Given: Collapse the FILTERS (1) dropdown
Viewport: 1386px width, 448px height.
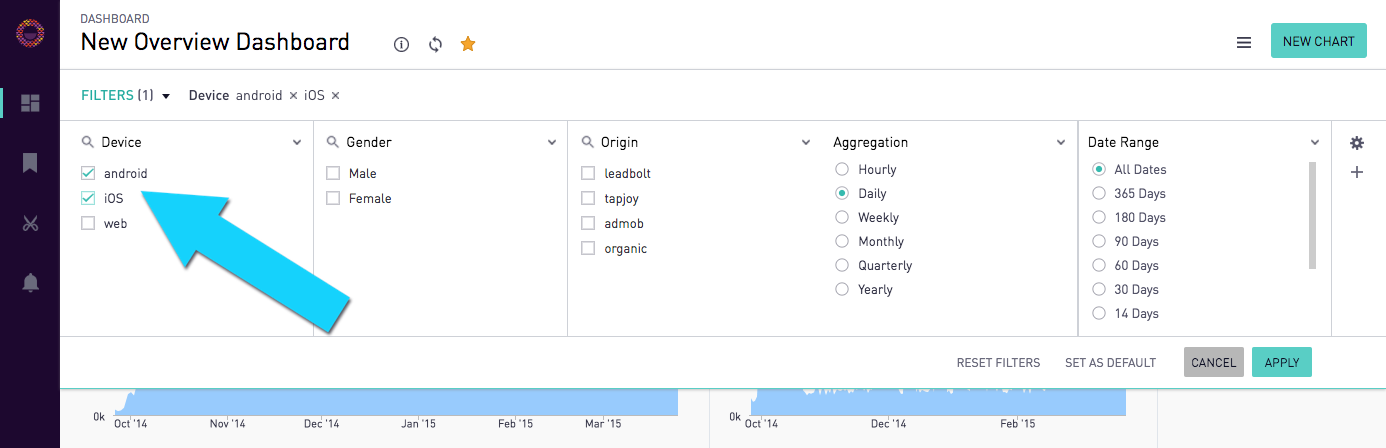Looking at the screenshot, I should (166, 96).
